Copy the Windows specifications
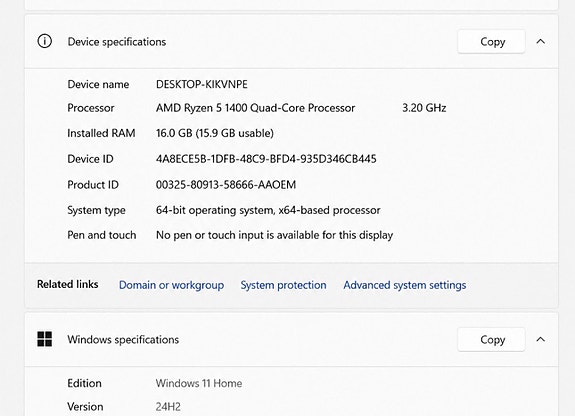 [491, 339]
